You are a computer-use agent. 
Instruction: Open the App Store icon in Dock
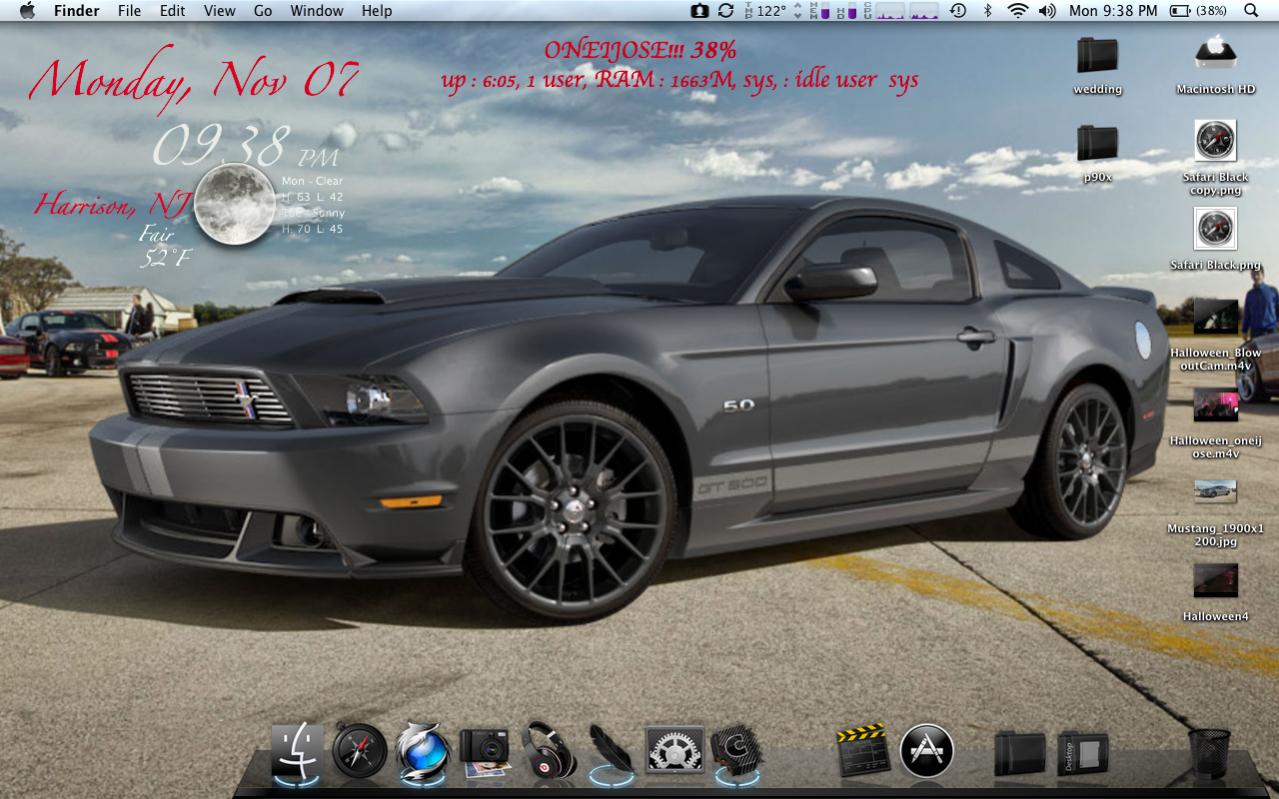tap(926, 751)
